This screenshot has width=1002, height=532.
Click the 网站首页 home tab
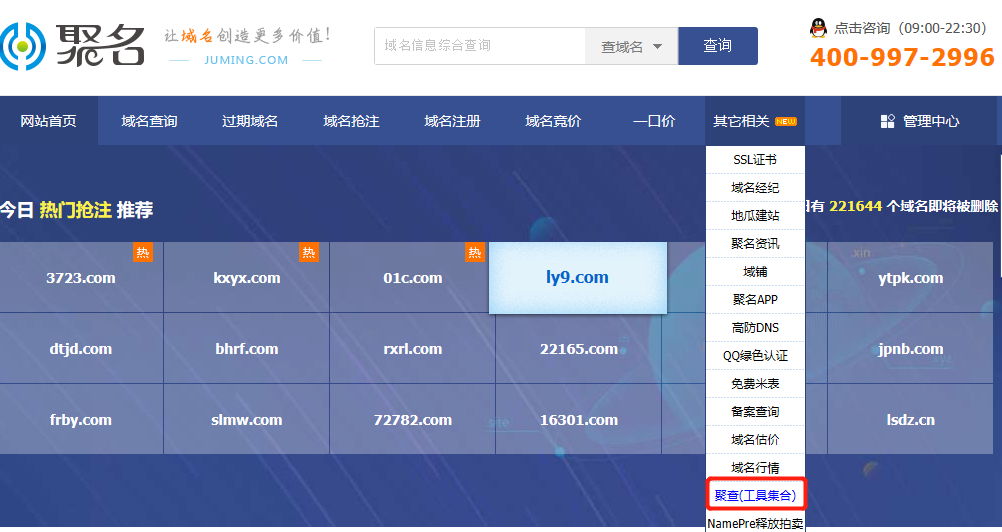[x=48, y=122]
